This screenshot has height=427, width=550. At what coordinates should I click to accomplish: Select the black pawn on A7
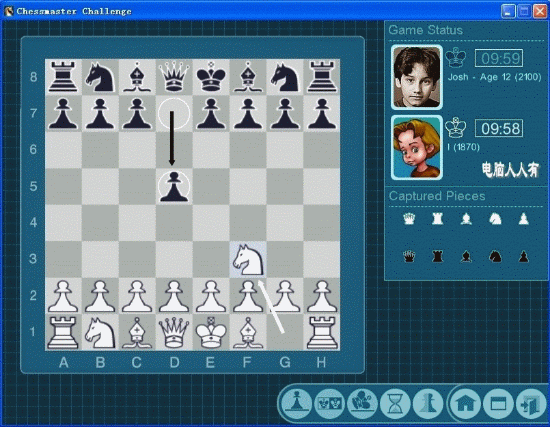coord(63,113)
